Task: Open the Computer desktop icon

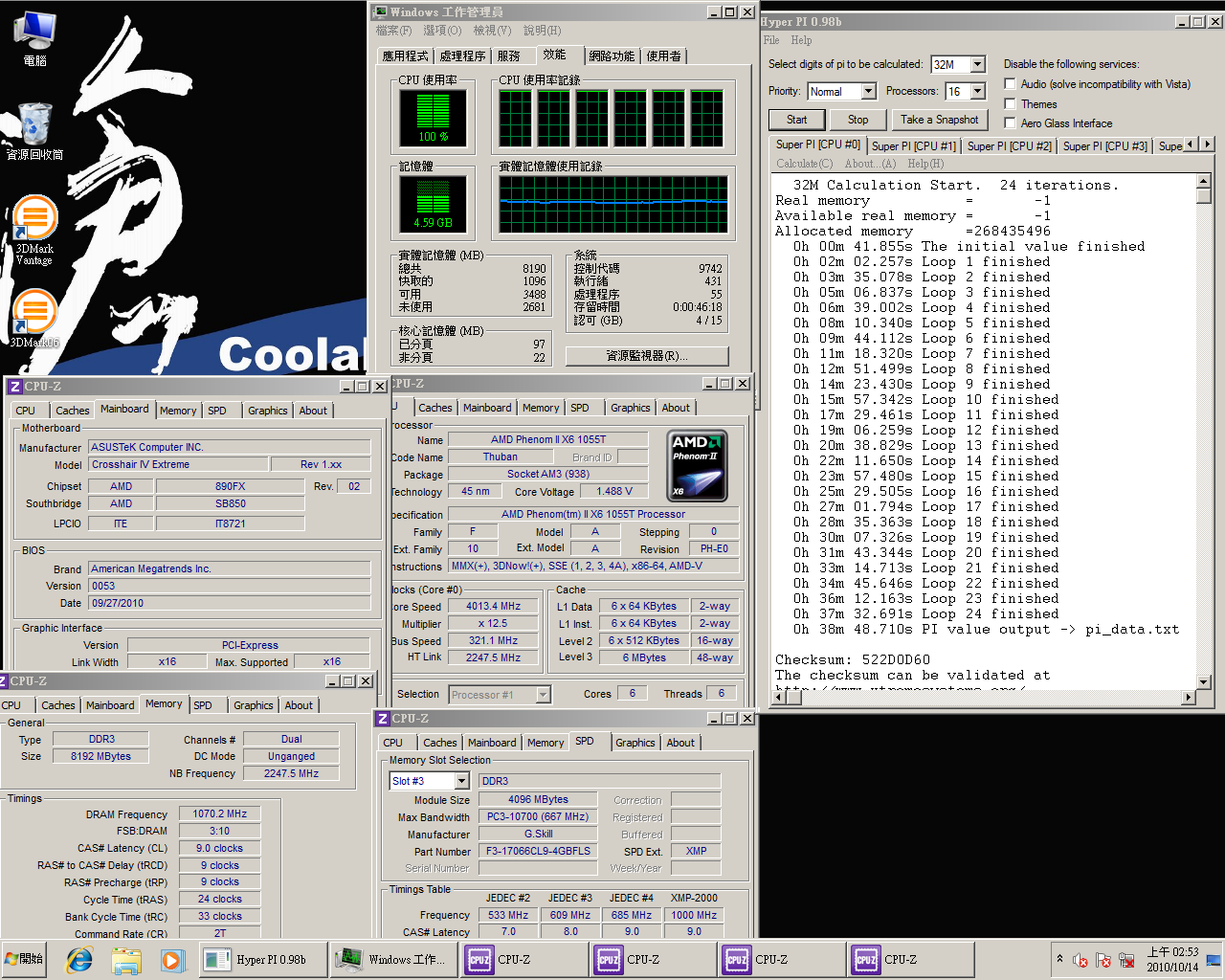Action: [34, 36]
